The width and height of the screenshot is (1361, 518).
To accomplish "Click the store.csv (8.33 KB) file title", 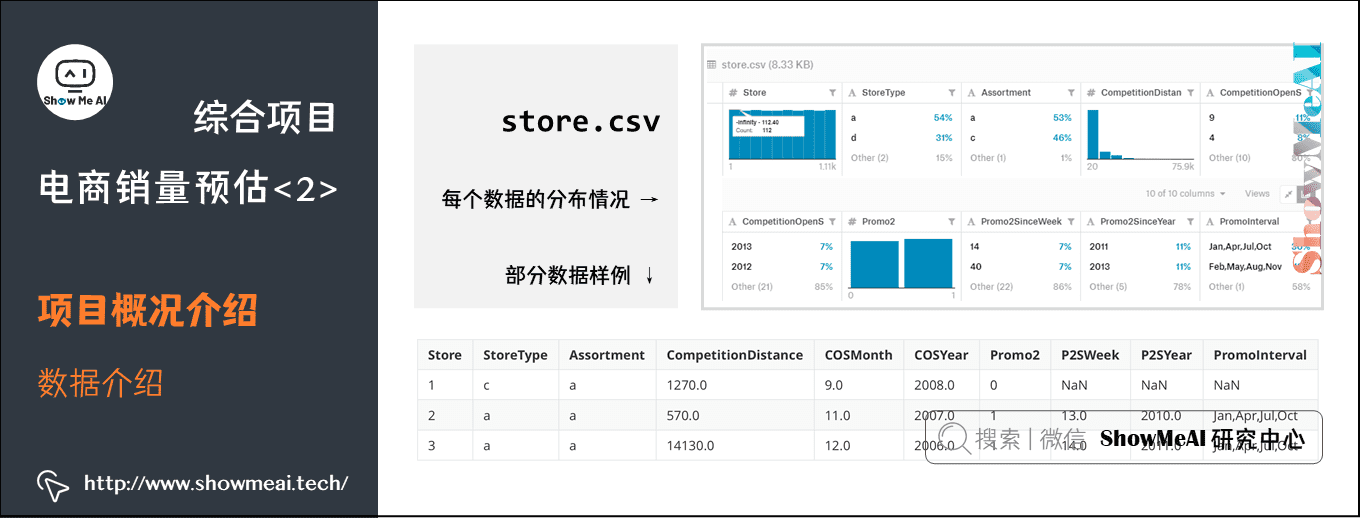I will [x=767, y=65].
